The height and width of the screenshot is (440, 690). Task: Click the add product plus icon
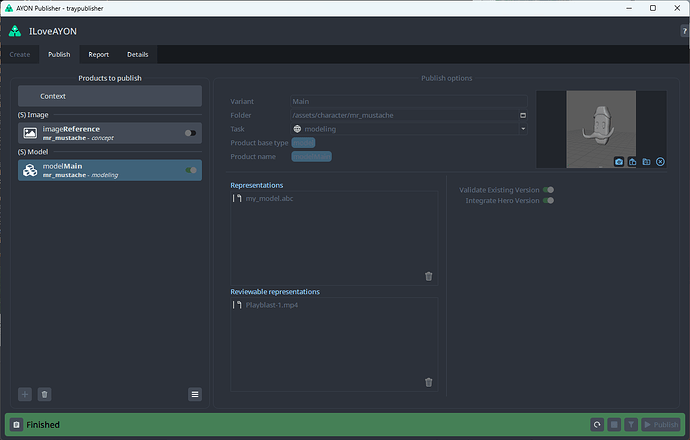coord(25,394)
